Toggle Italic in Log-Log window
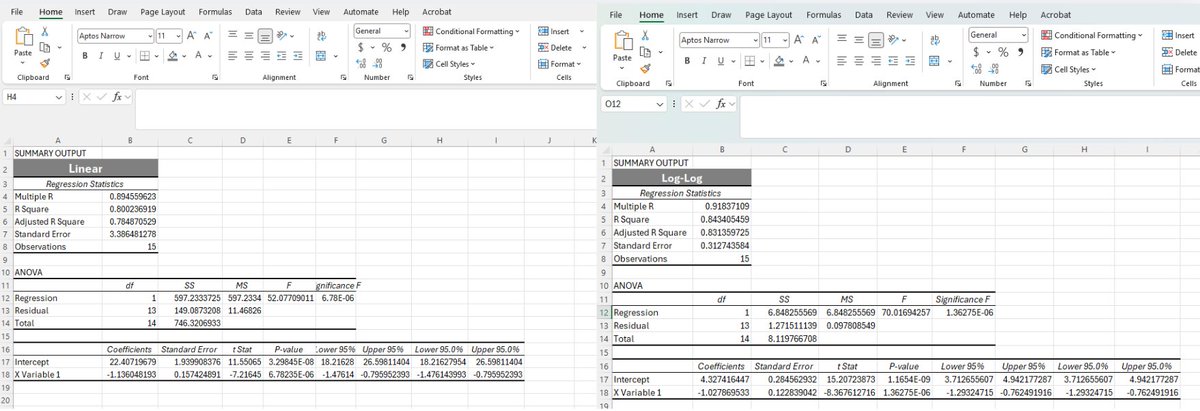 [703, 61]
